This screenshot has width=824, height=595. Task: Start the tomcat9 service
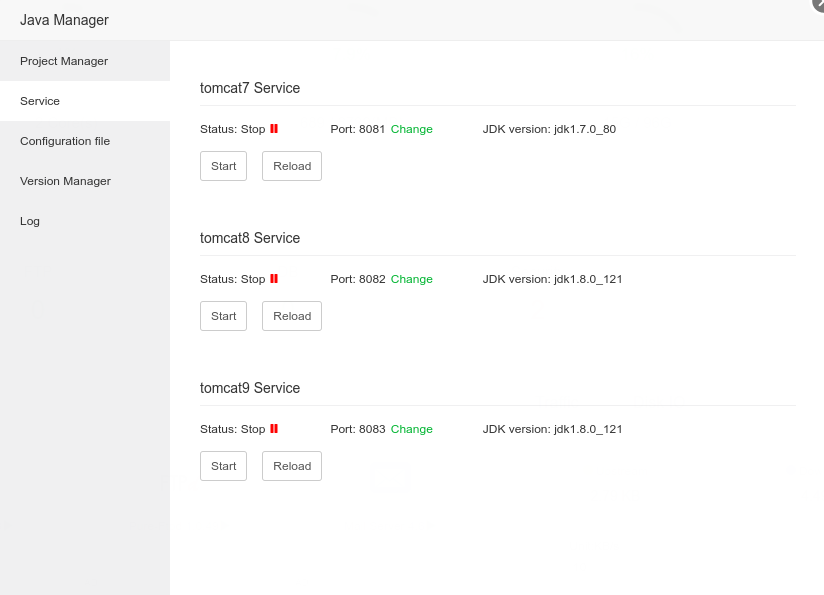pos(223,466)
